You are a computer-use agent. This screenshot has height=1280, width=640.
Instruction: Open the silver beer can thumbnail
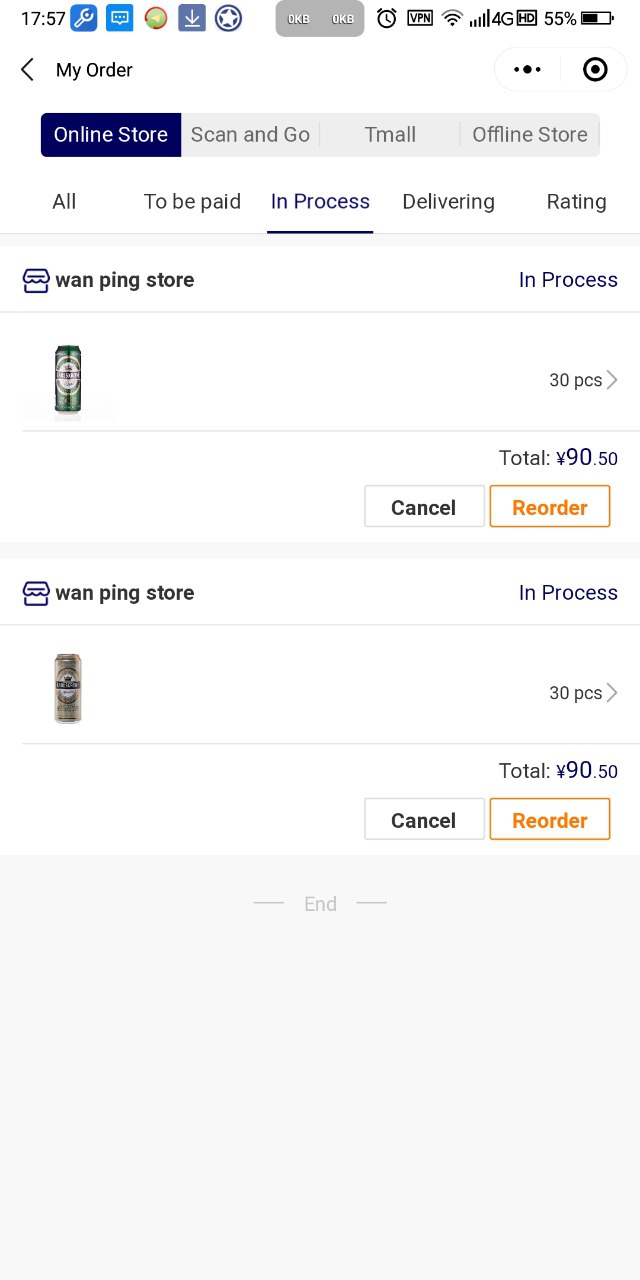coord(68,689)
